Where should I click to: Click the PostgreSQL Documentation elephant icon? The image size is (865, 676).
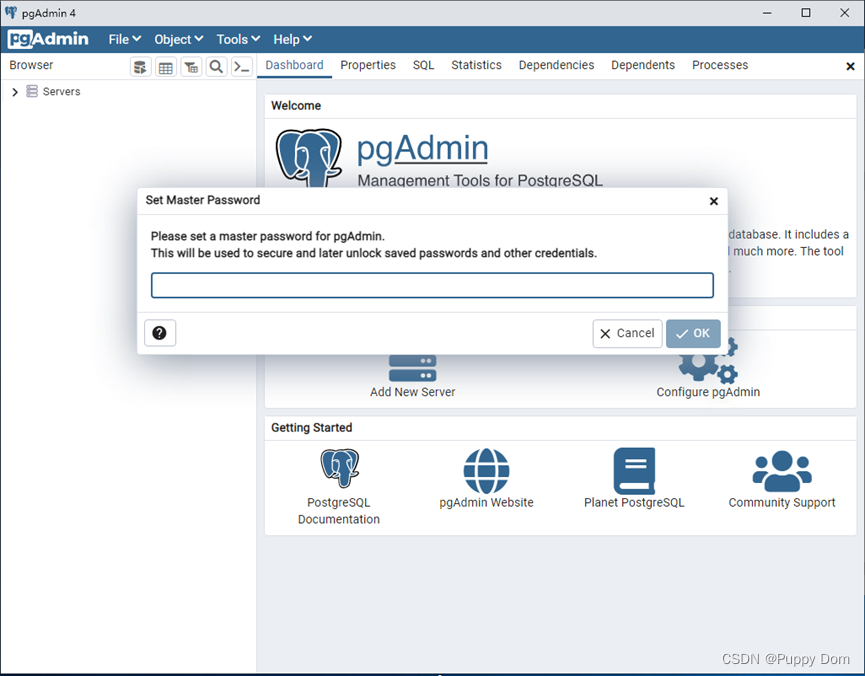point(340,468)
